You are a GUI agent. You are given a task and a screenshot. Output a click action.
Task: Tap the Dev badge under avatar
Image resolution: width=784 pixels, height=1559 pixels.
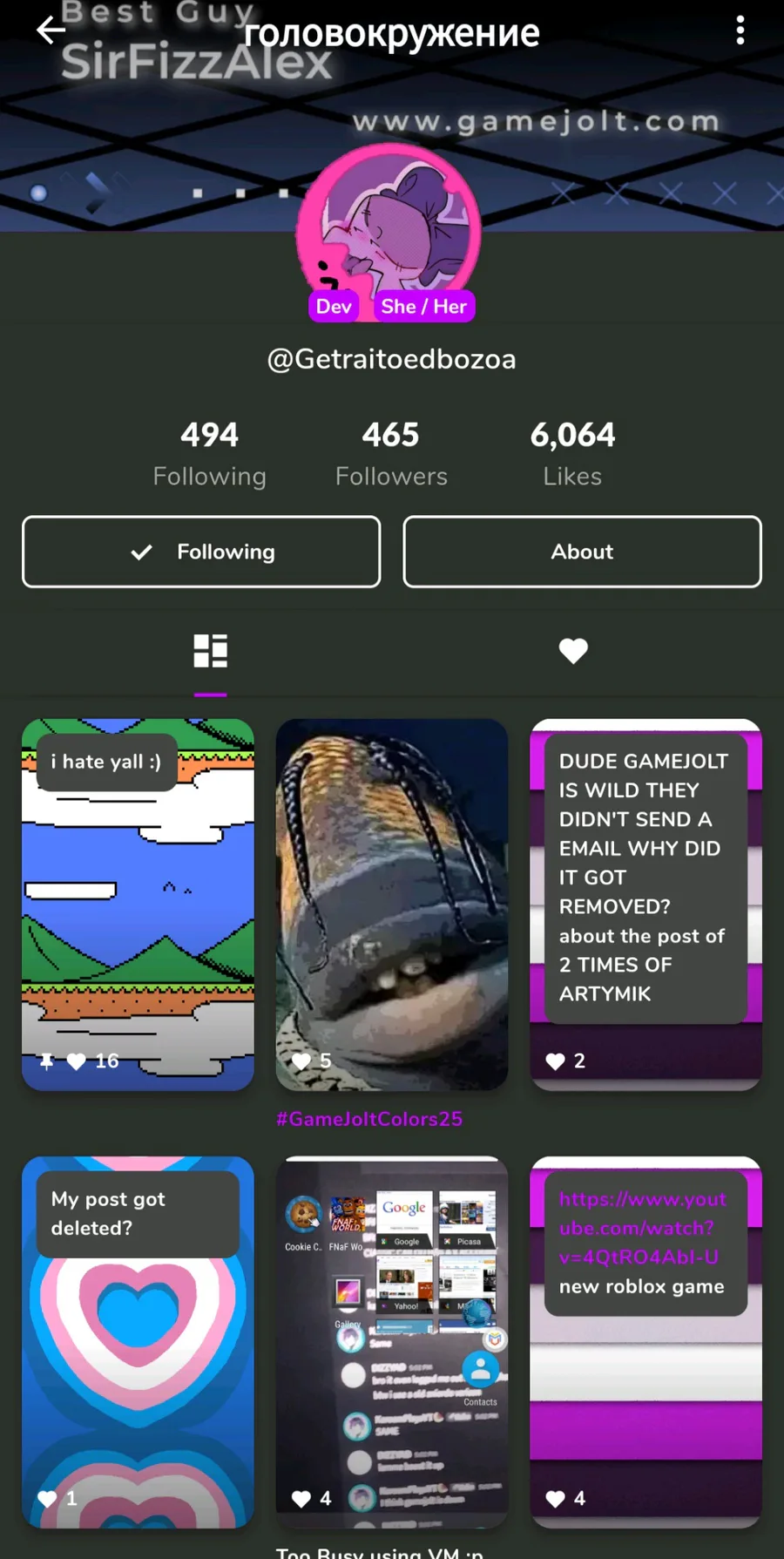click(x=334, y=306)
